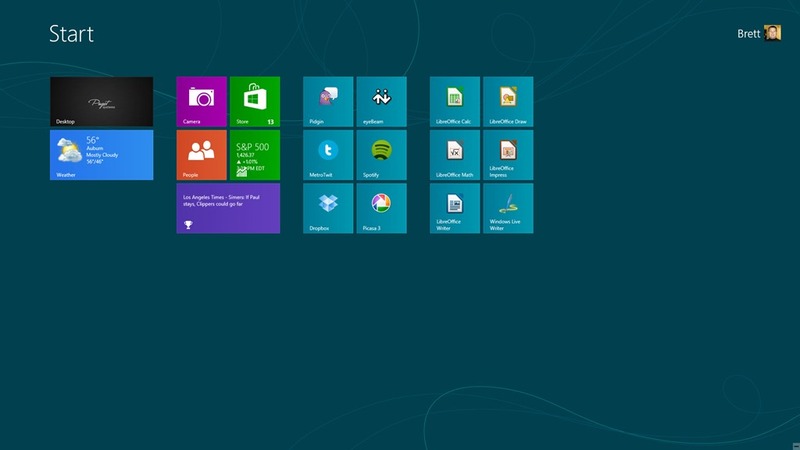Screen dimensions: 800x450
Task: View the S&P 500 finance tile
Action: point(255,155)
